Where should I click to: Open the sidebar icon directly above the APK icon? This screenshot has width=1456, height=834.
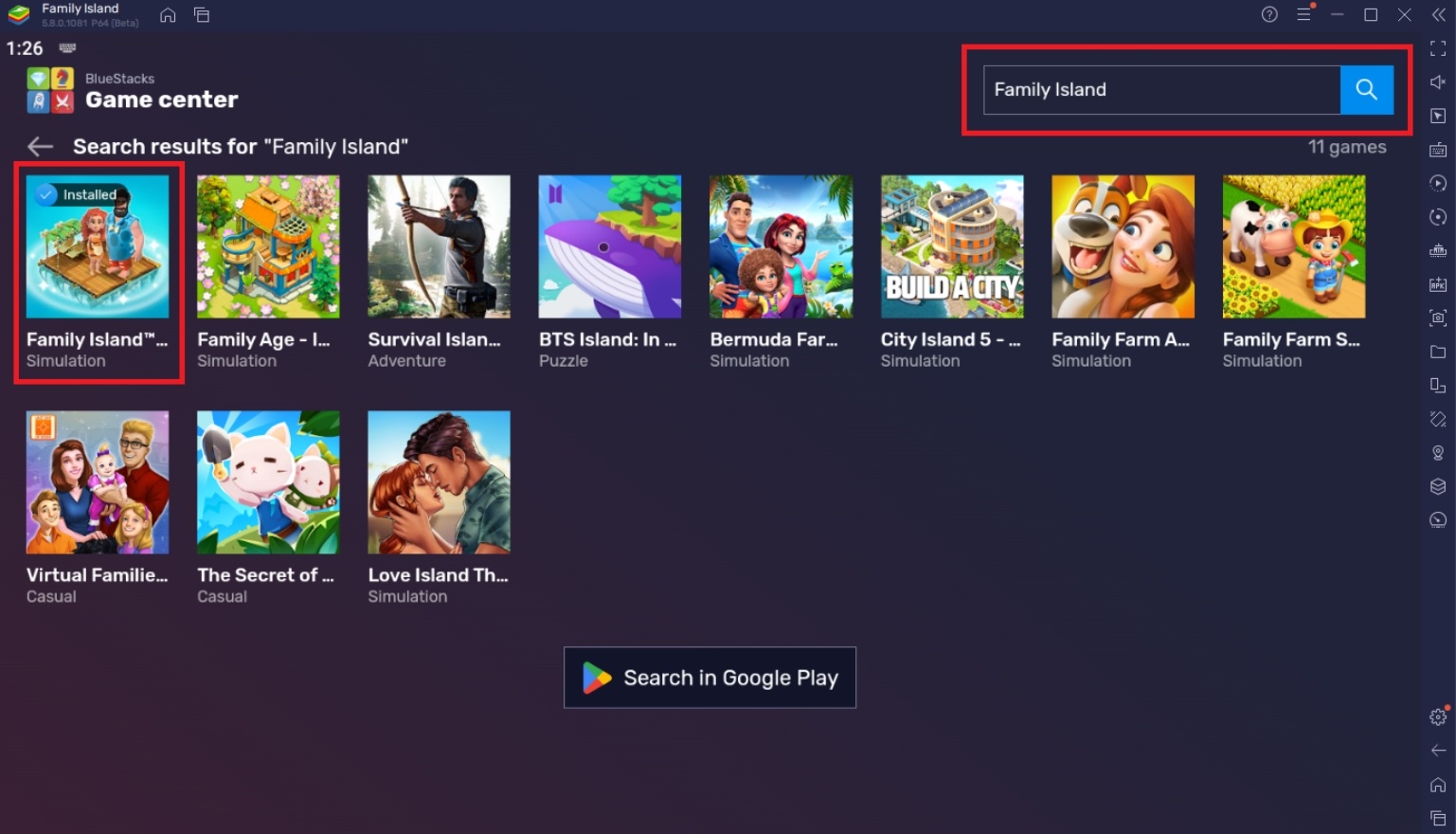(x=1438, y=250)
